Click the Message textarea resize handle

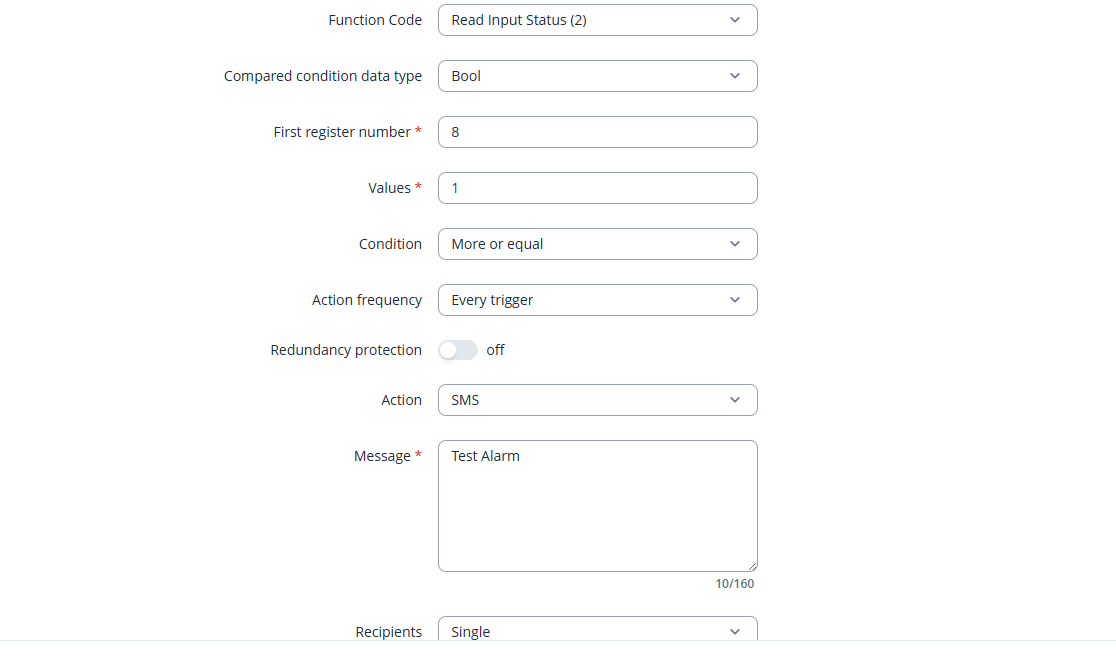tap(752, 566)
